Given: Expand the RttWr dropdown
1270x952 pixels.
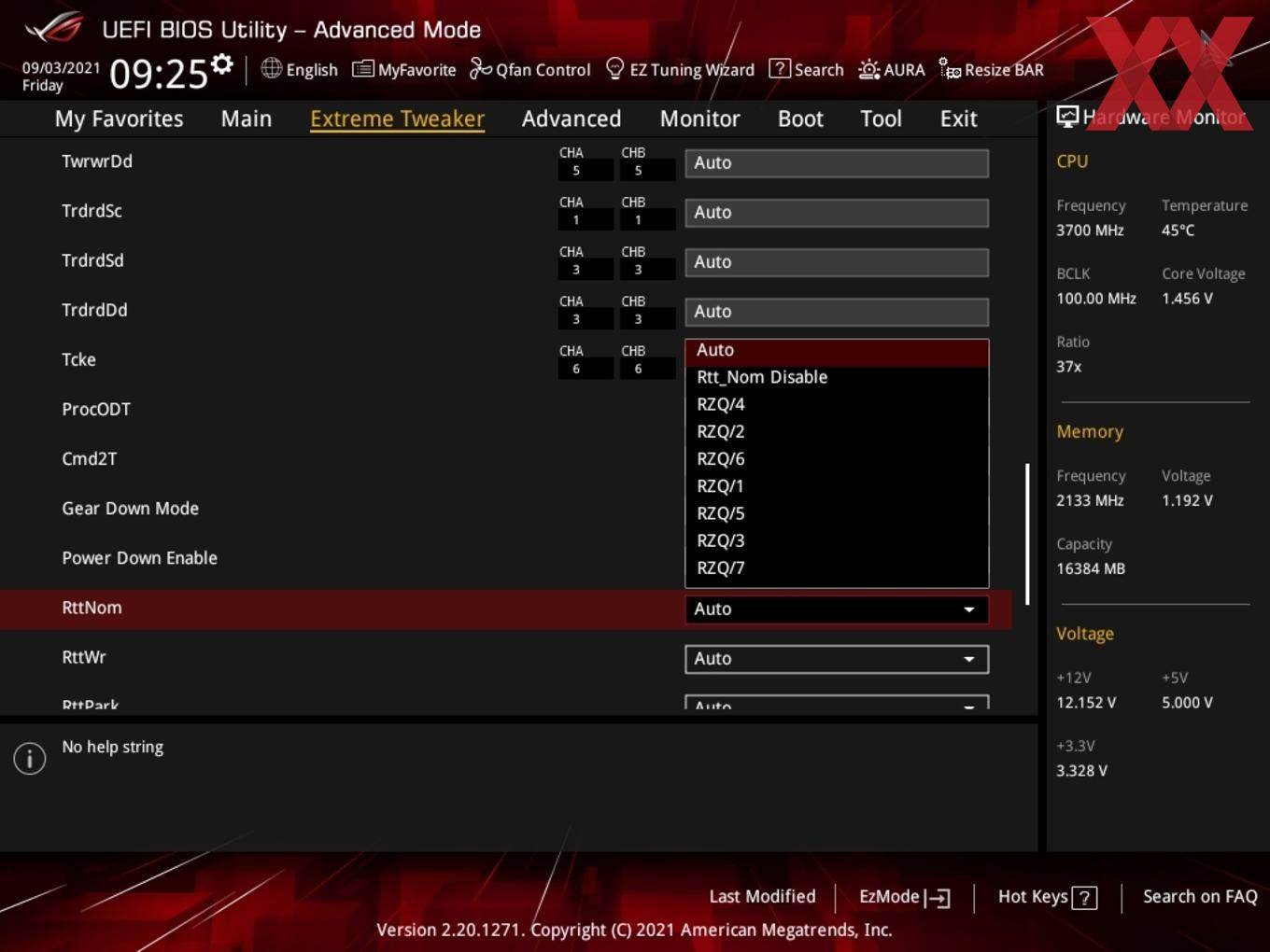Looking at the screenshot, I should pyautogui.click(x=837, y=659).
